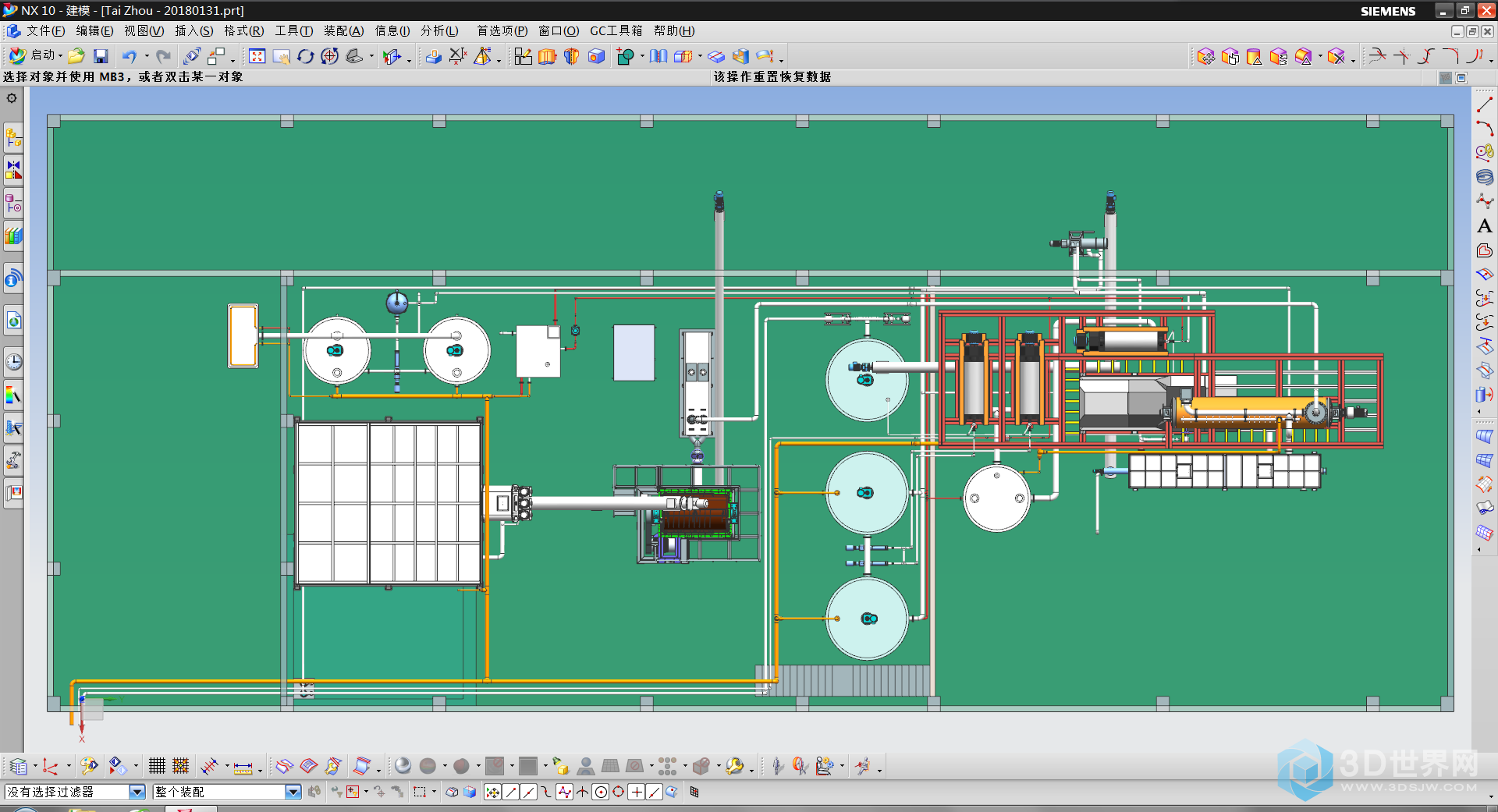
Task: Toggle the snap Arc Center option
Action: tap(601, 792)
